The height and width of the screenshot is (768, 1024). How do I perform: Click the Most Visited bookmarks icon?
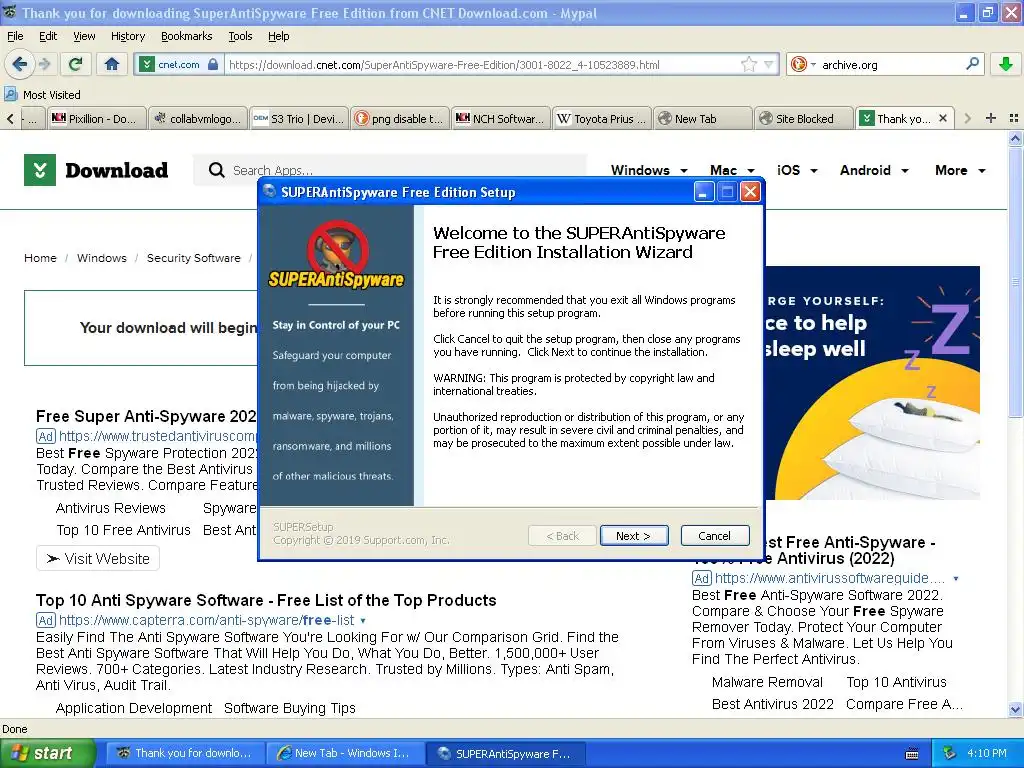[x=11, y=95]
